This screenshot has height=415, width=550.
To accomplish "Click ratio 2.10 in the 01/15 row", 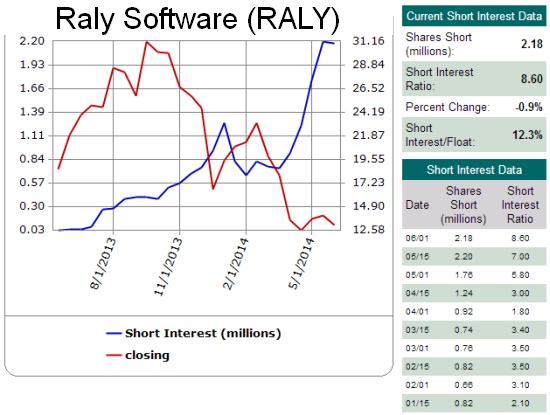I will pos(520,403).
